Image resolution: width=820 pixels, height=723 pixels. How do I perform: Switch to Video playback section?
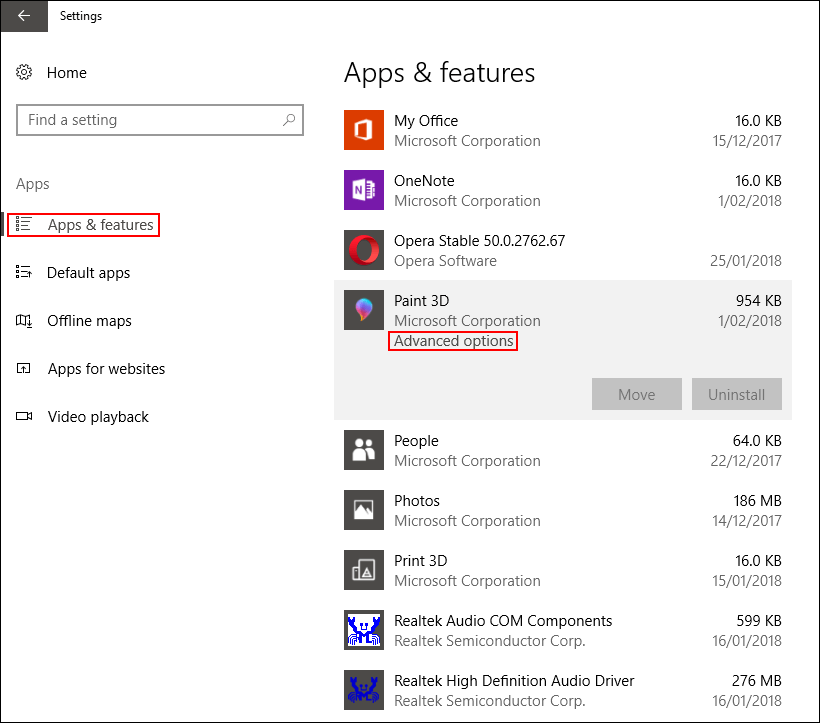pos(98,417)
